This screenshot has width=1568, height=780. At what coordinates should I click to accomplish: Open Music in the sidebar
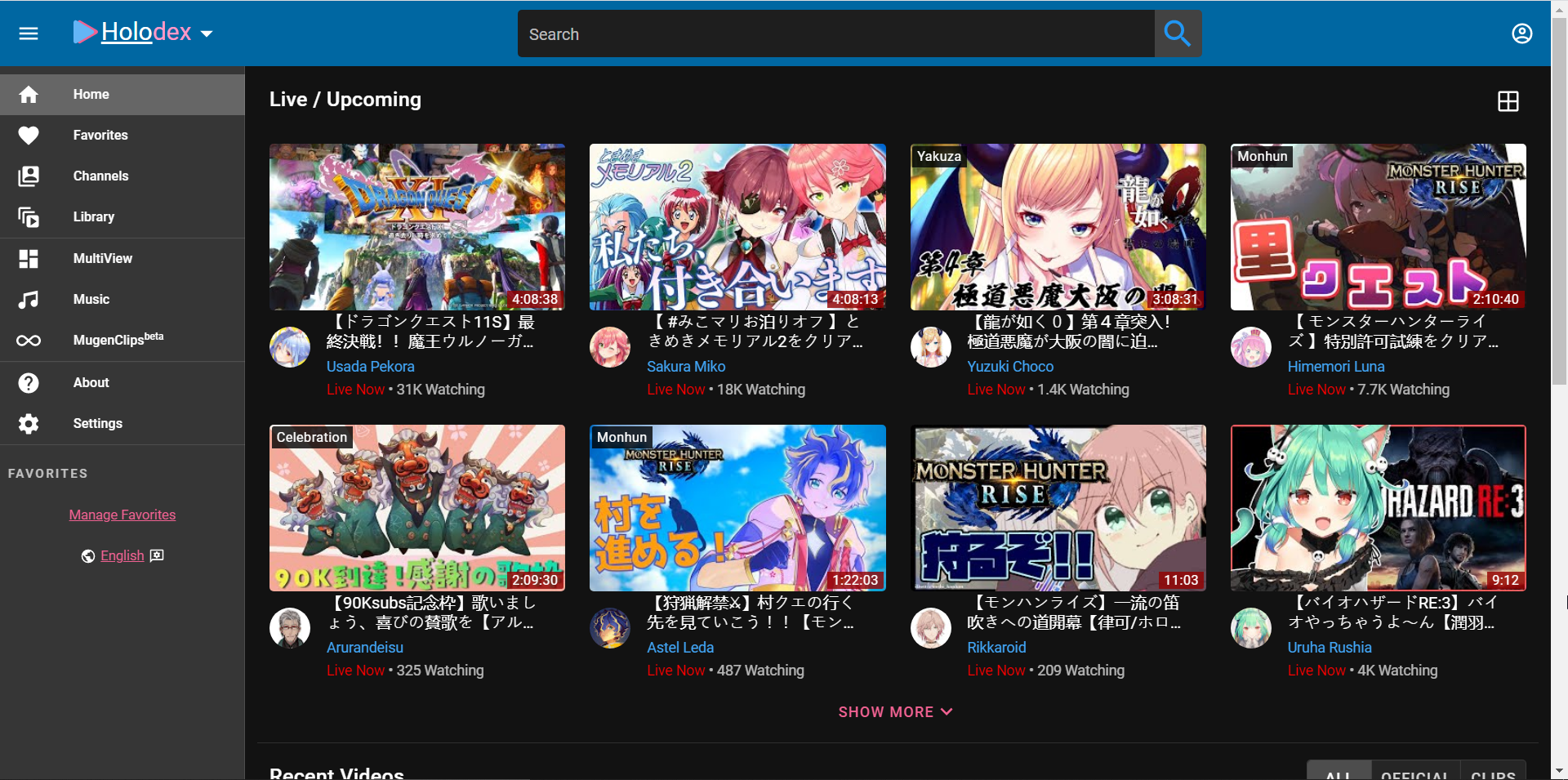pyautogui.click(x=122, y=300)
